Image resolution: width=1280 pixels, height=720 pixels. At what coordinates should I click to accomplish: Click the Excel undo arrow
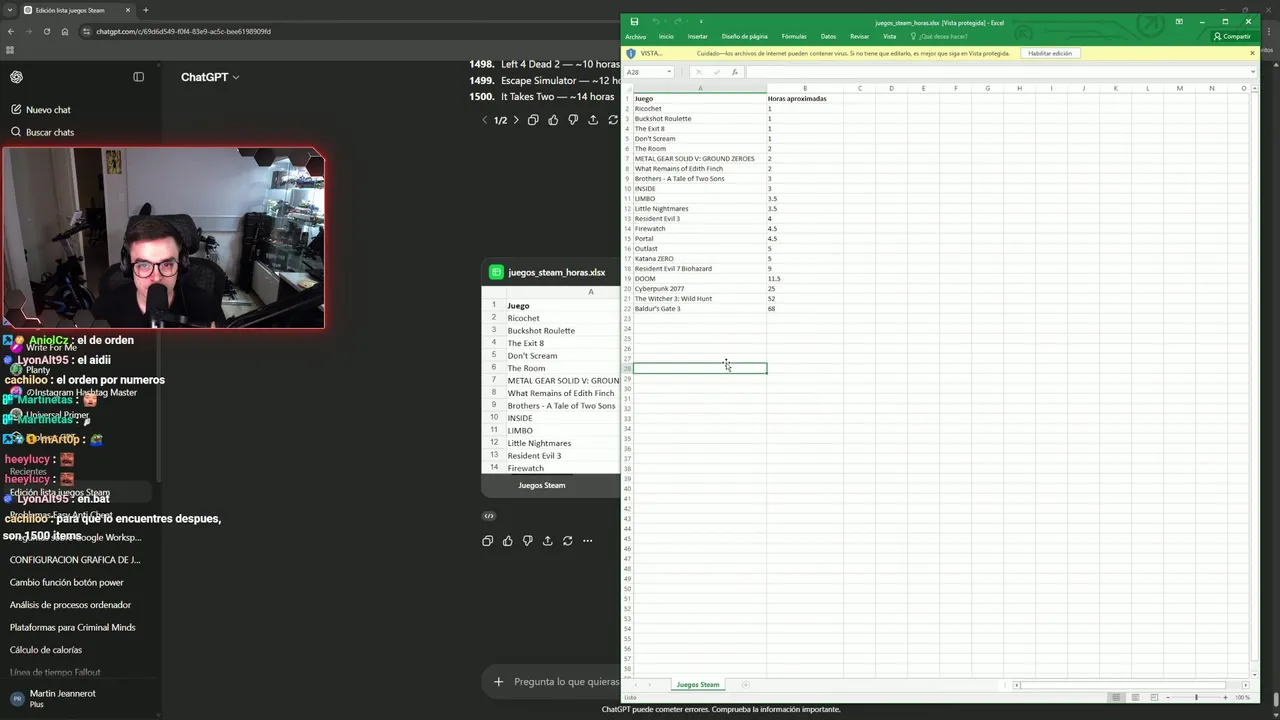656,22
